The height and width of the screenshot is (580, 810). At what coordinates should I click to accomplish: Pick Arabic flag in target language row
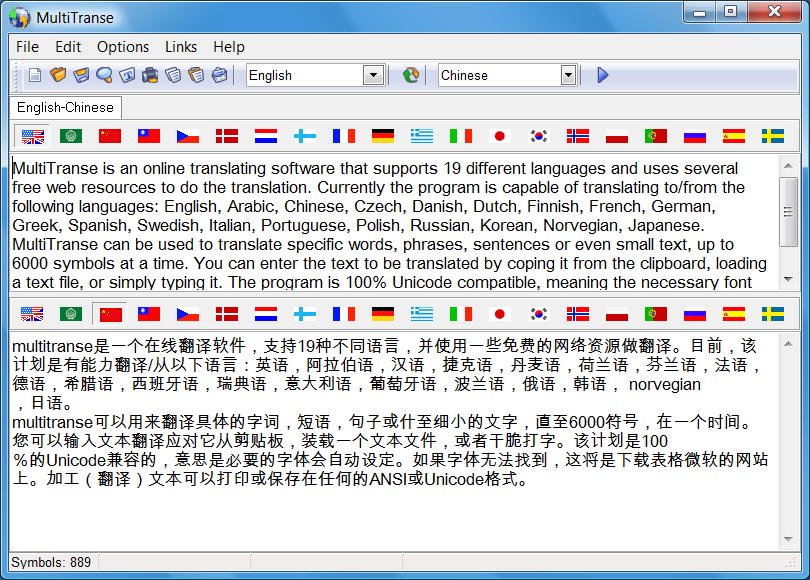click(71, 314)
